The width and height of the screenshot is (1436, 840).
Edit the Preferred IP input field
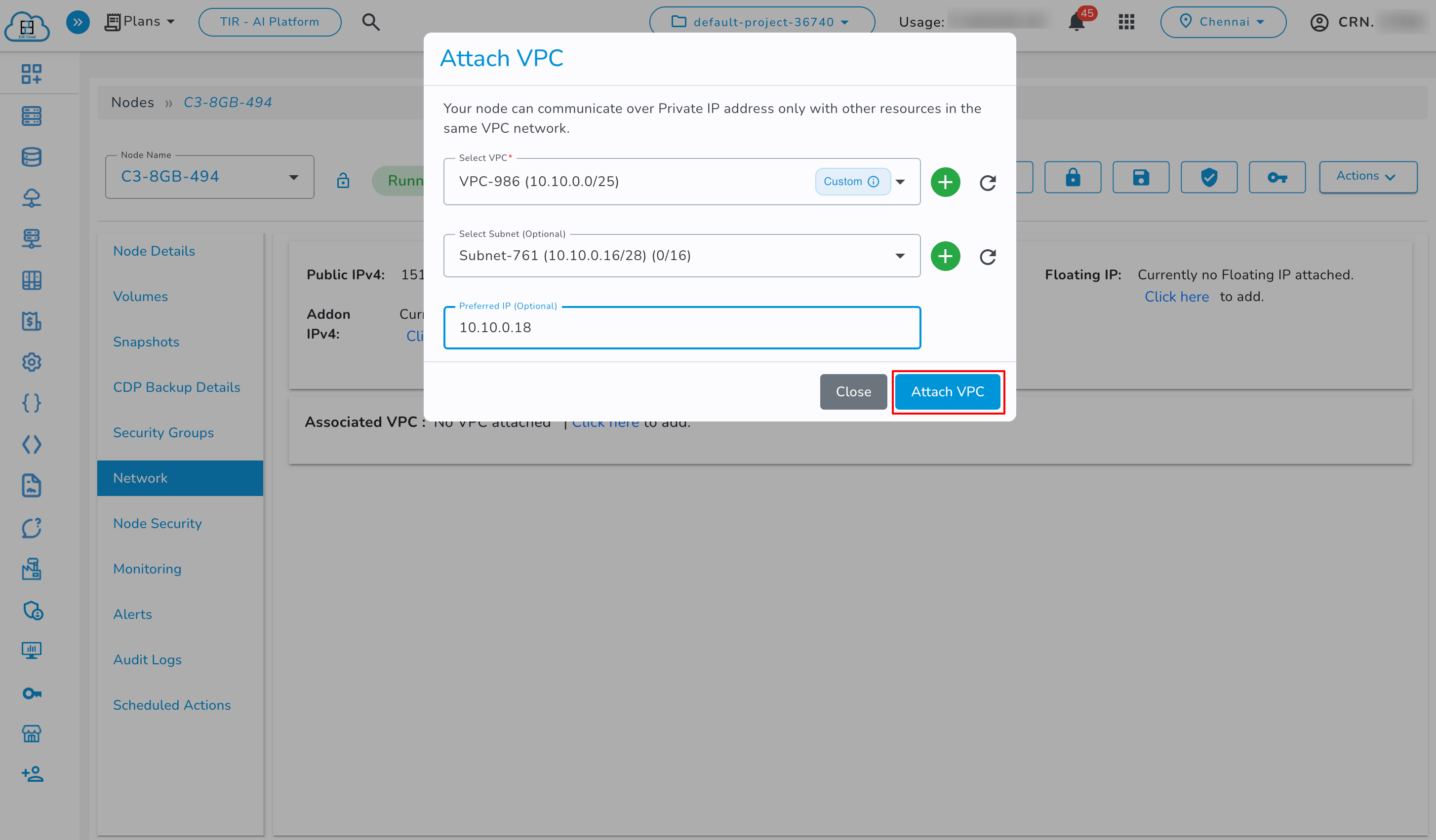click(681, 327)
